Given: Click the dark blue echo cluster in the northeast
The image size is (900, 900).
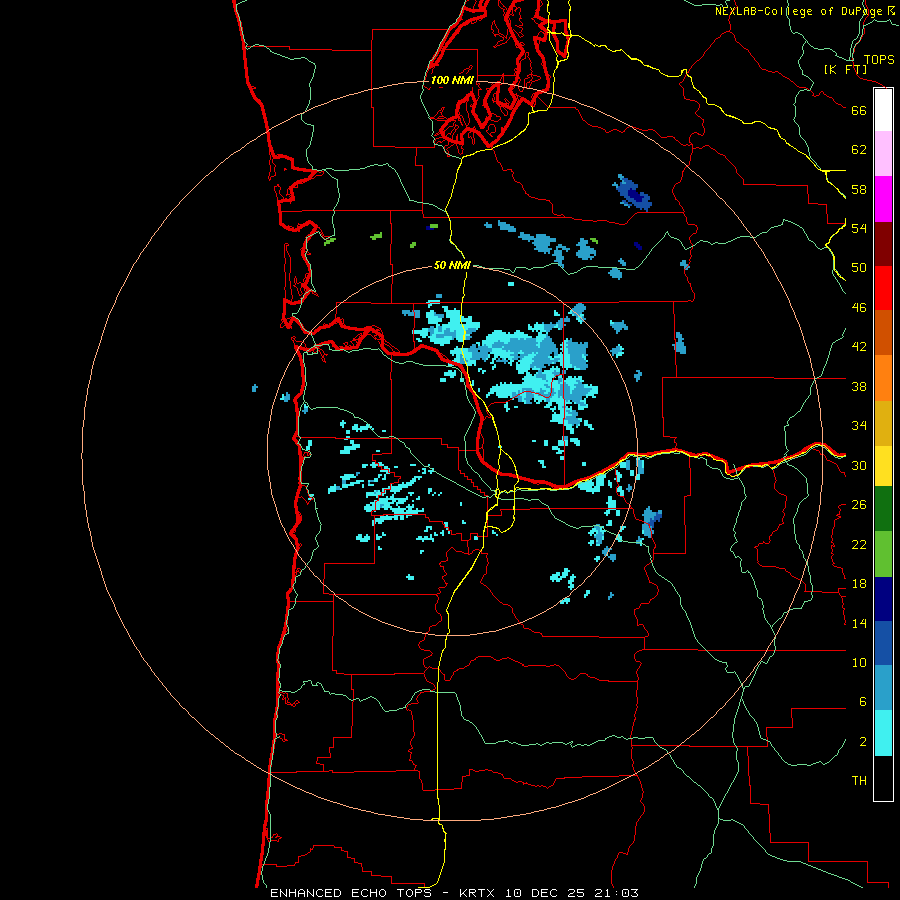Looking at the screenshot, I should click(x=633, y=193).
